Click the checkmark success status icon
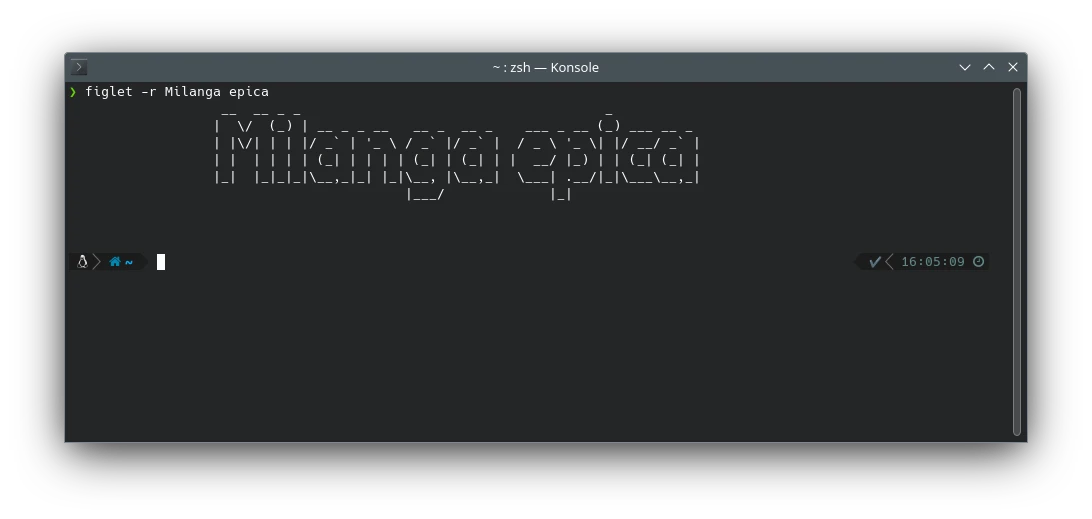The height and width of the screenshot is (519, 1092). pyautogui.click(x=875, y=262)
